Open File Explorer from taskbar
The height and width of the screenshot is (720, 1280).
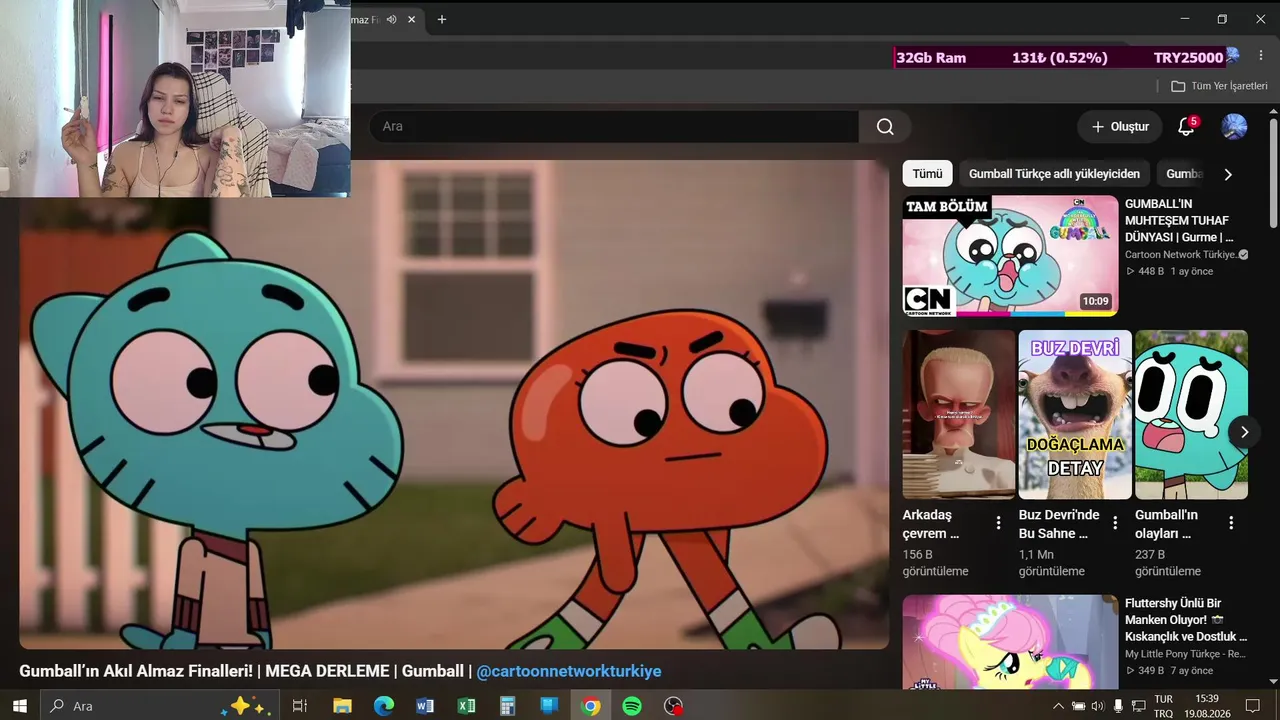pyautogui.click(x=342, y=706)
